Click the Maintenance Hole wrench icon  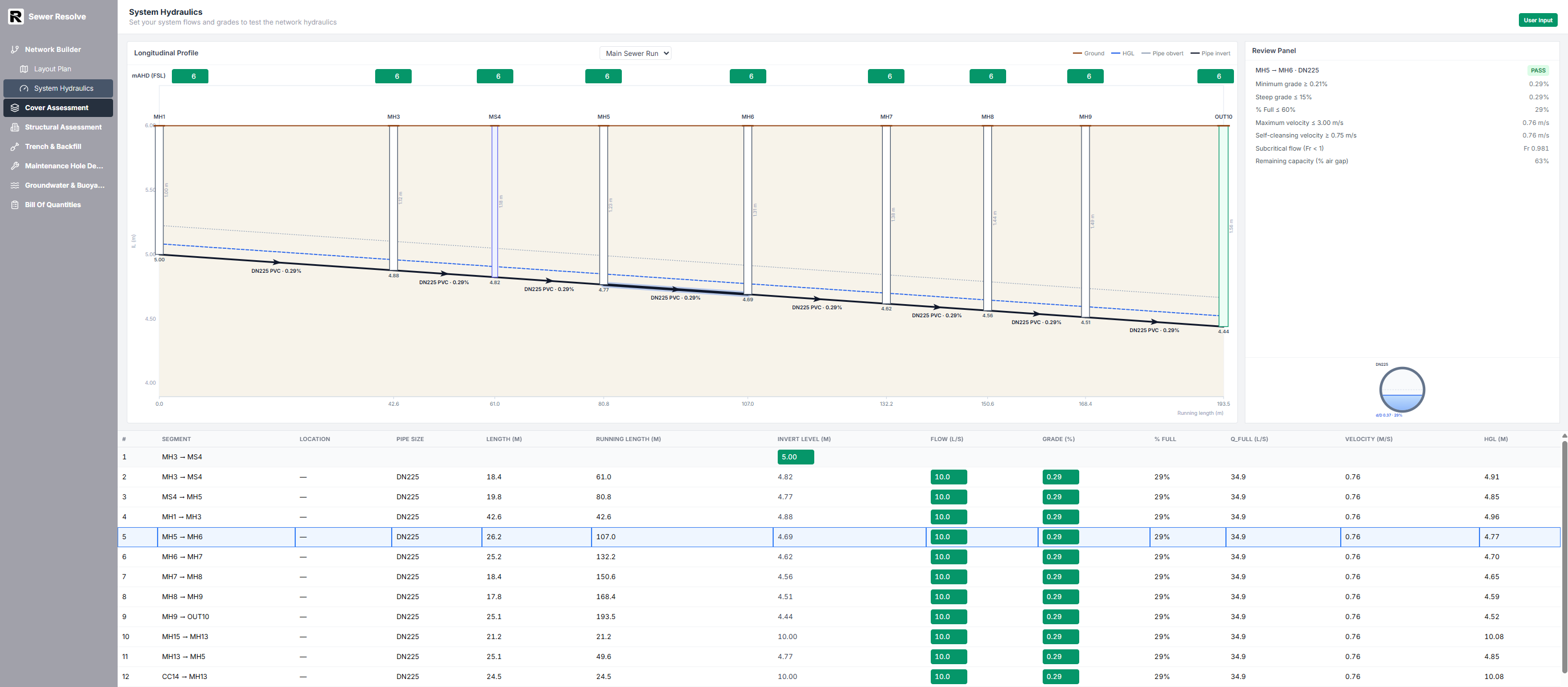click(x=15, y=165)
